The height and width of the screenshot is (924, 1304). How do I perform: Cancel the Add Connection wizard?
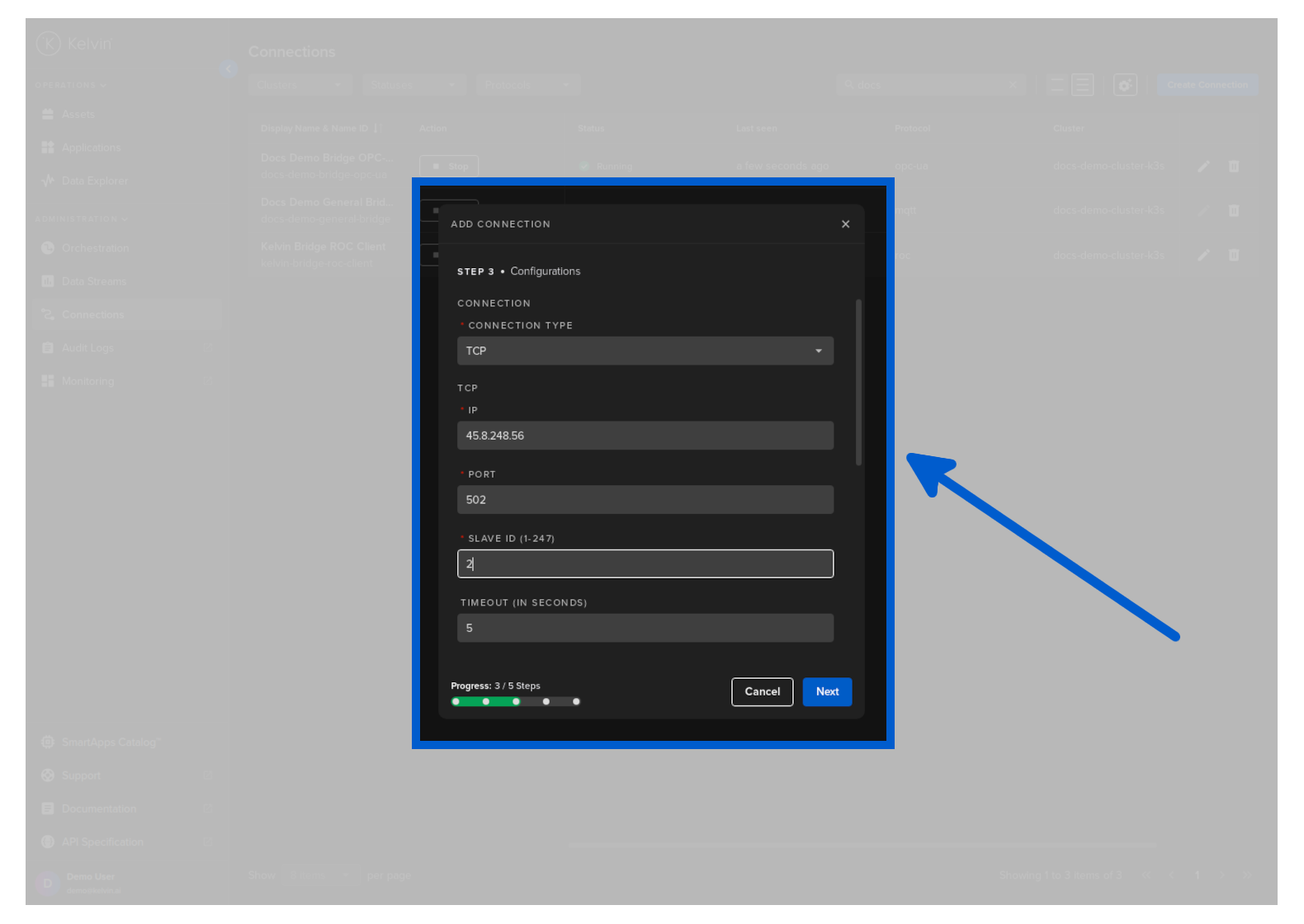pyautogui.click(x=762, y=692)
